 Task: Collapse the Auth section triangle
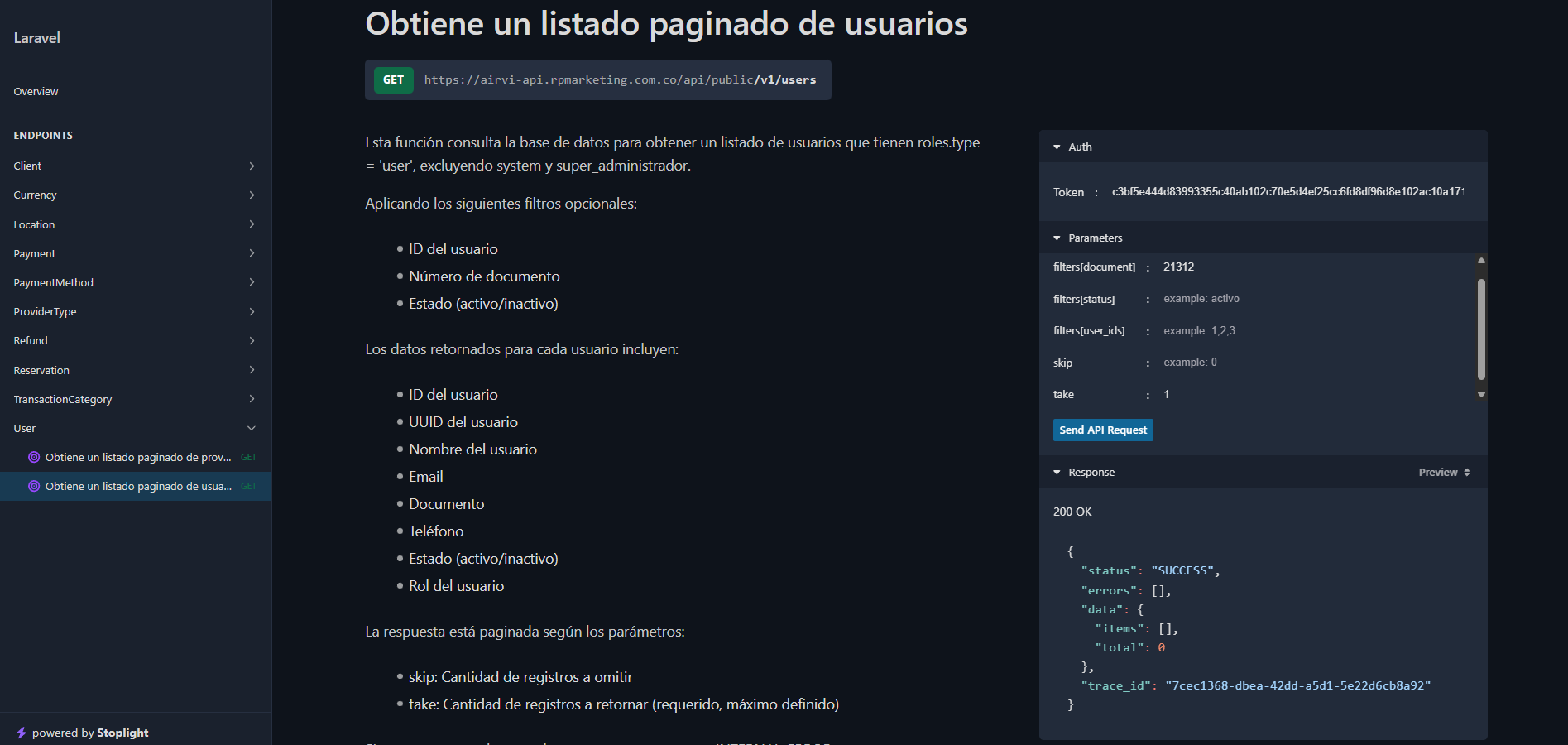click(1057, 147)
